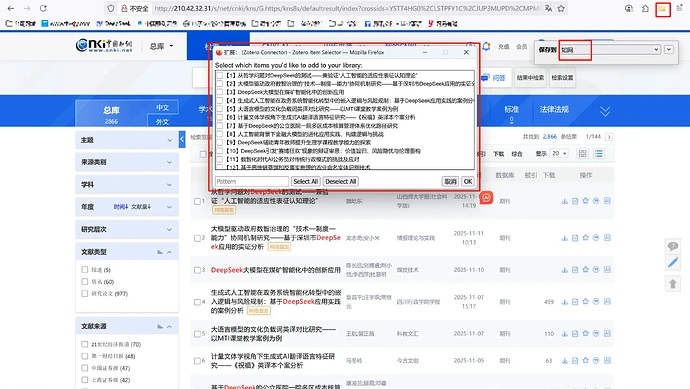
Task: Expand more database tabs chevron
Action: [605, 111]
